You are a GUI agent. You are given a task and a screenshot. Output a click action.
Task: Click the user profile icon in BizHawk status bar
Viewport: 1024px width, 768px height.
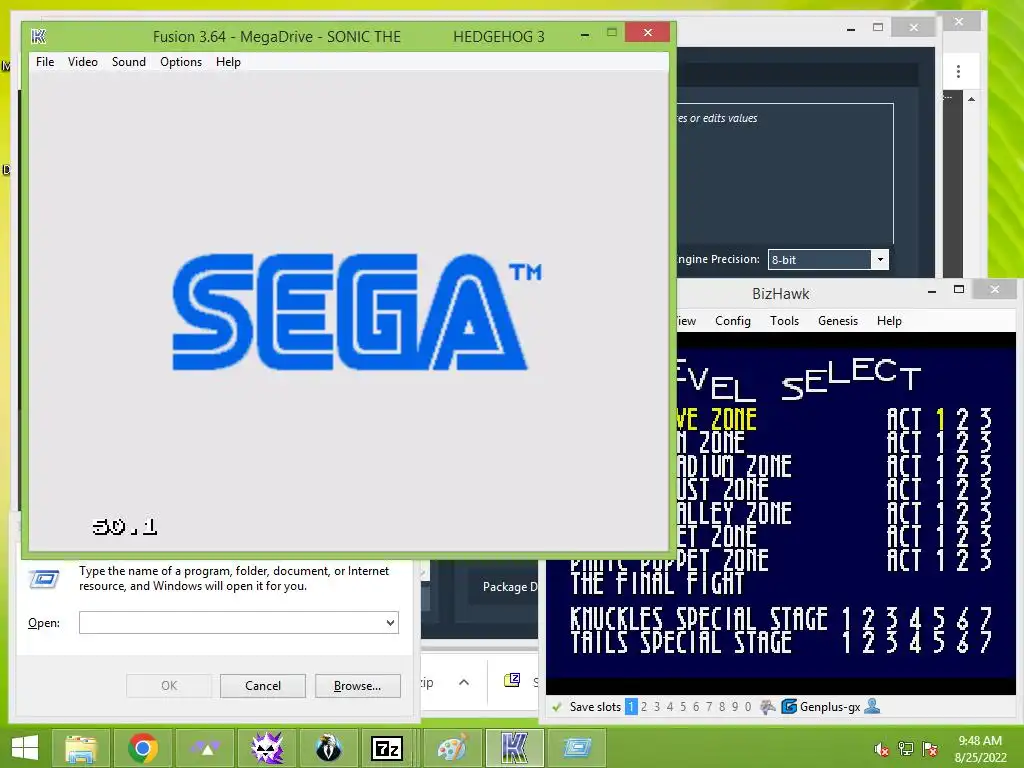click(x=872, y=707)
